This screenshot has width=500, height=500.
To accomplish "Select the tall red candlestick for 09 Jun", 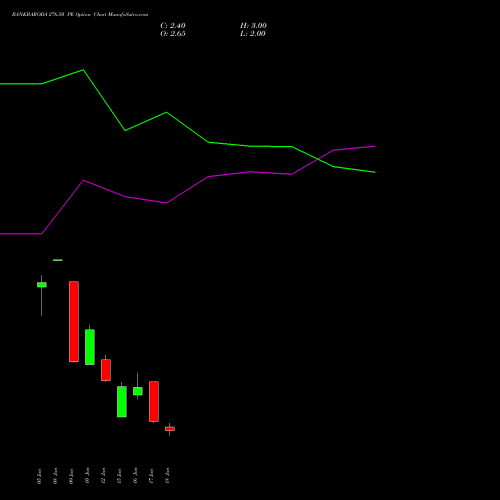I will point(74,321).
